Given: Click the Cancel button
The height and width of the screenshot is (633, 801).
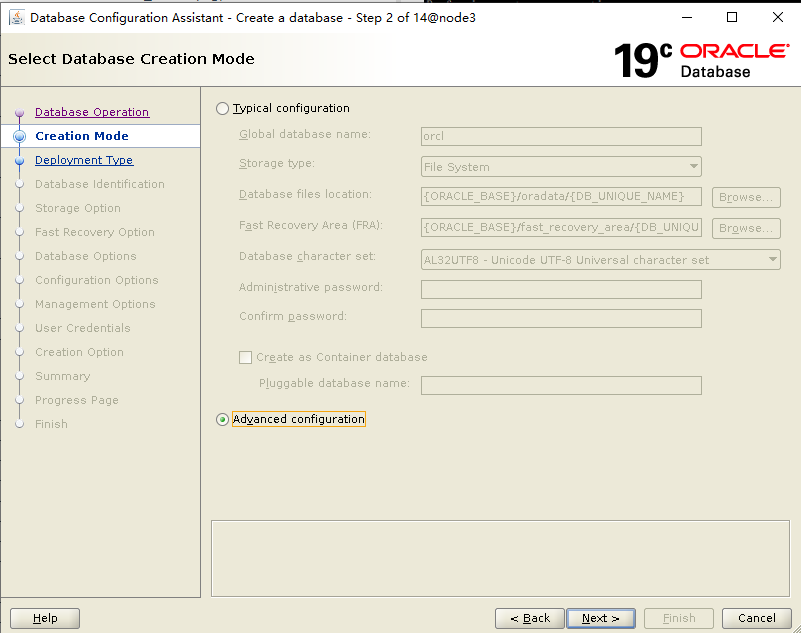Looking at the screenshot, I should (x=757, y=618).
